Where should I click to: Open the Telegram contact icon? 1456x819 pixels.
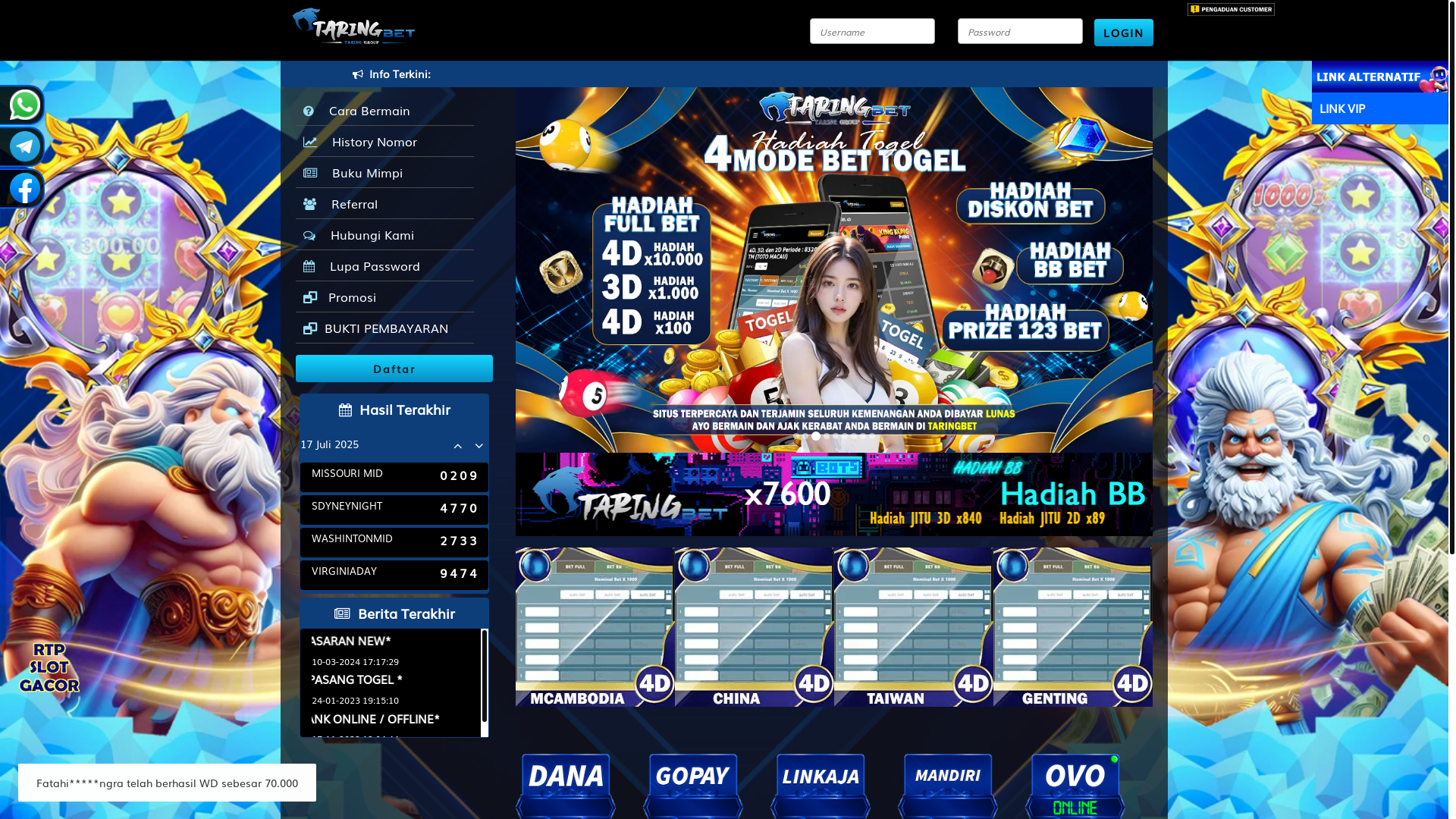tap(24, 146)
